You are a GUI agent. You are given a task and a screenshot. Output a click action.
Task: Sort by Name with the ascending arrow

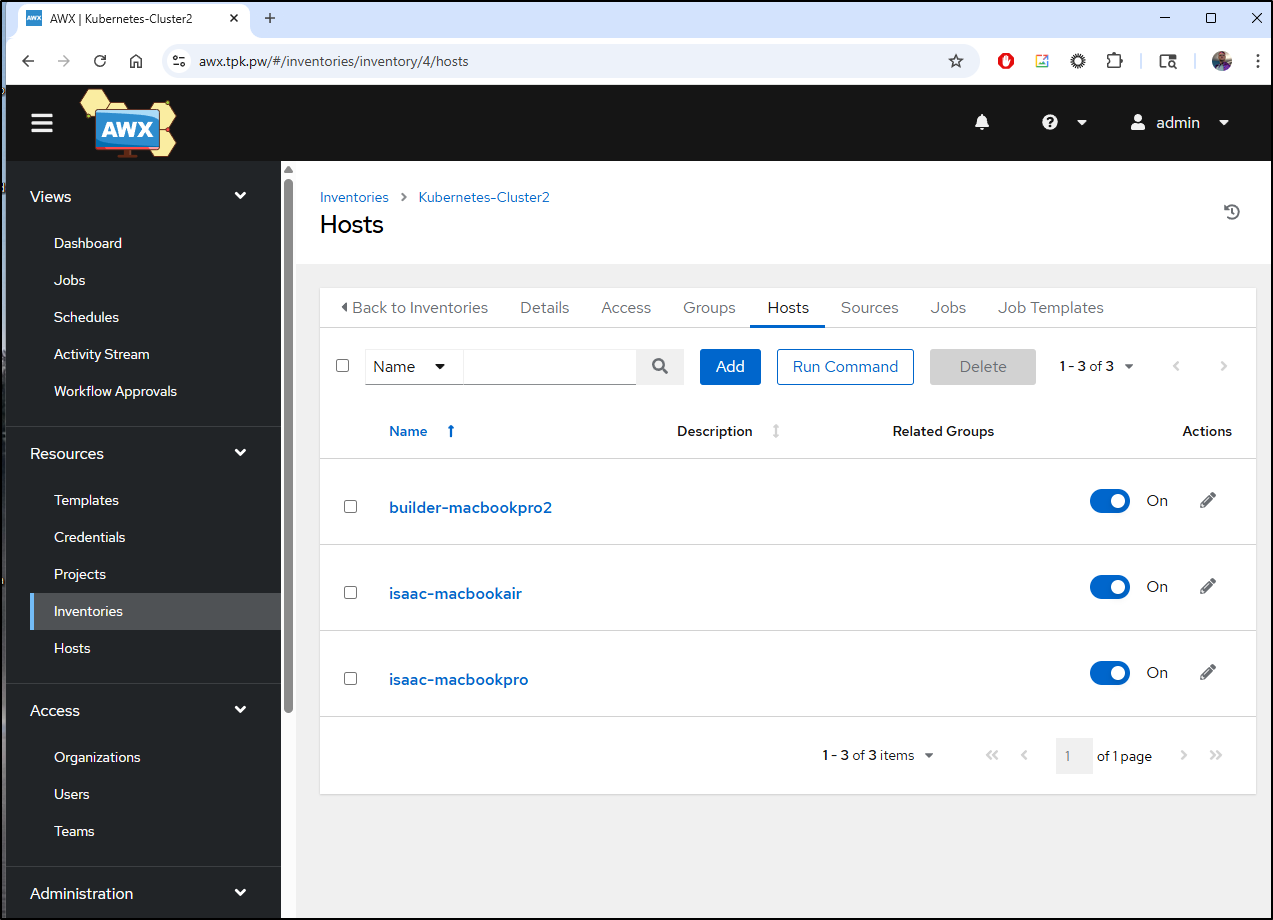(x=451, y=431)
